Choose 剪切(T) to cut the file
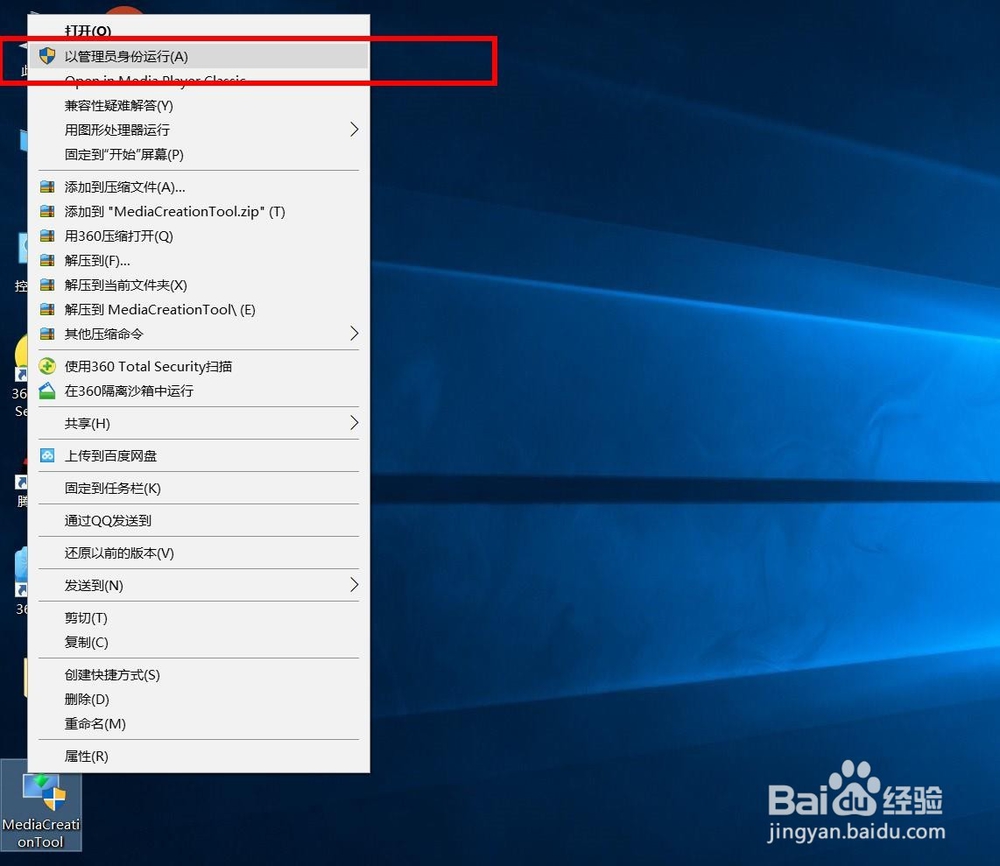The height and width of the screenshot is (866, 1000). point(198,617)
